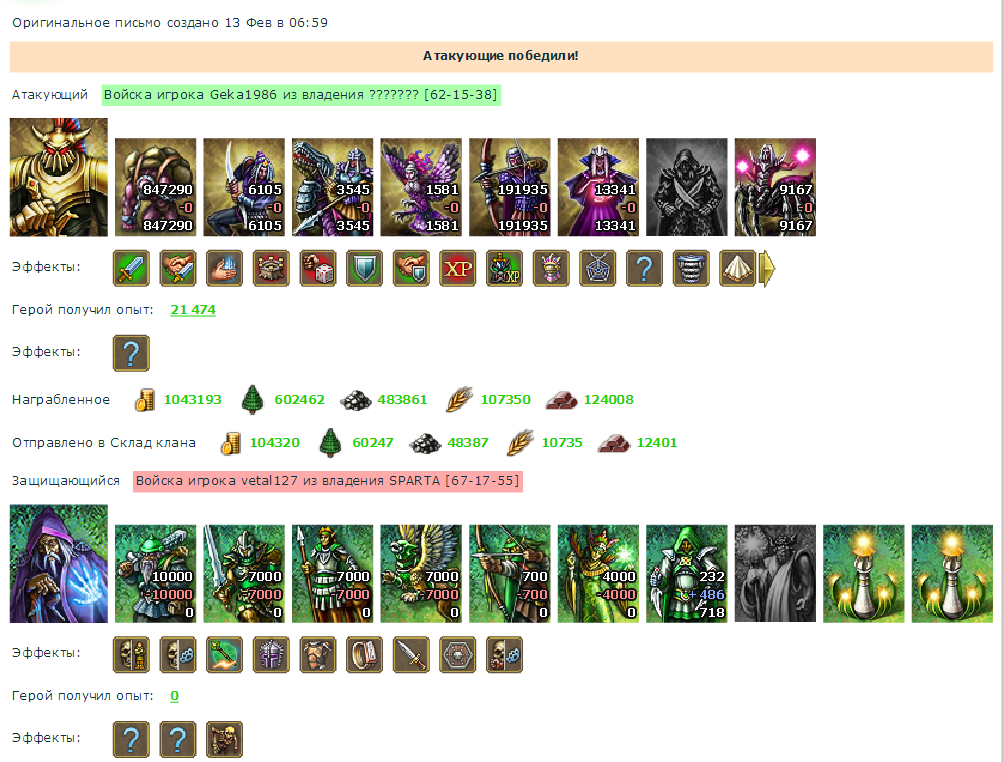
Task: Click the skeleton warrior effect icon
Action: coord(225,740)
